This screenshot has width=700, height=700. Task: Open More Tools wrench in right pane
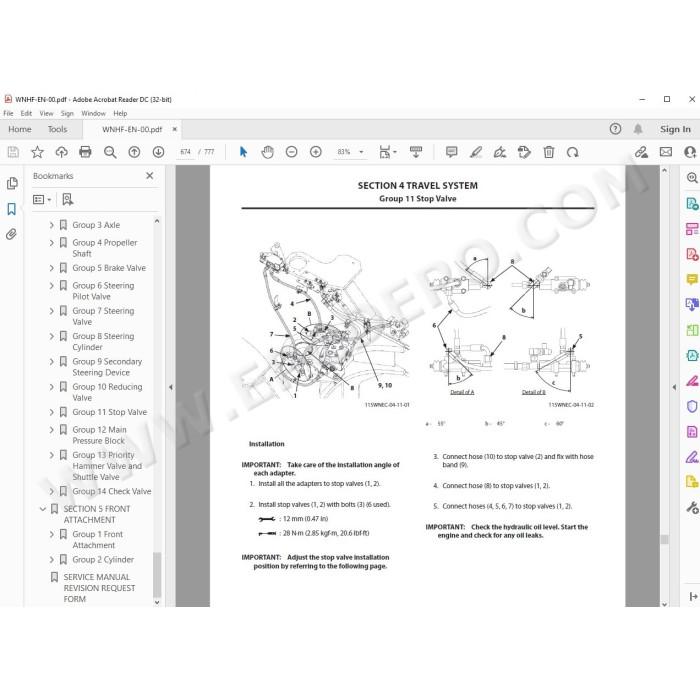click(692, 507)
